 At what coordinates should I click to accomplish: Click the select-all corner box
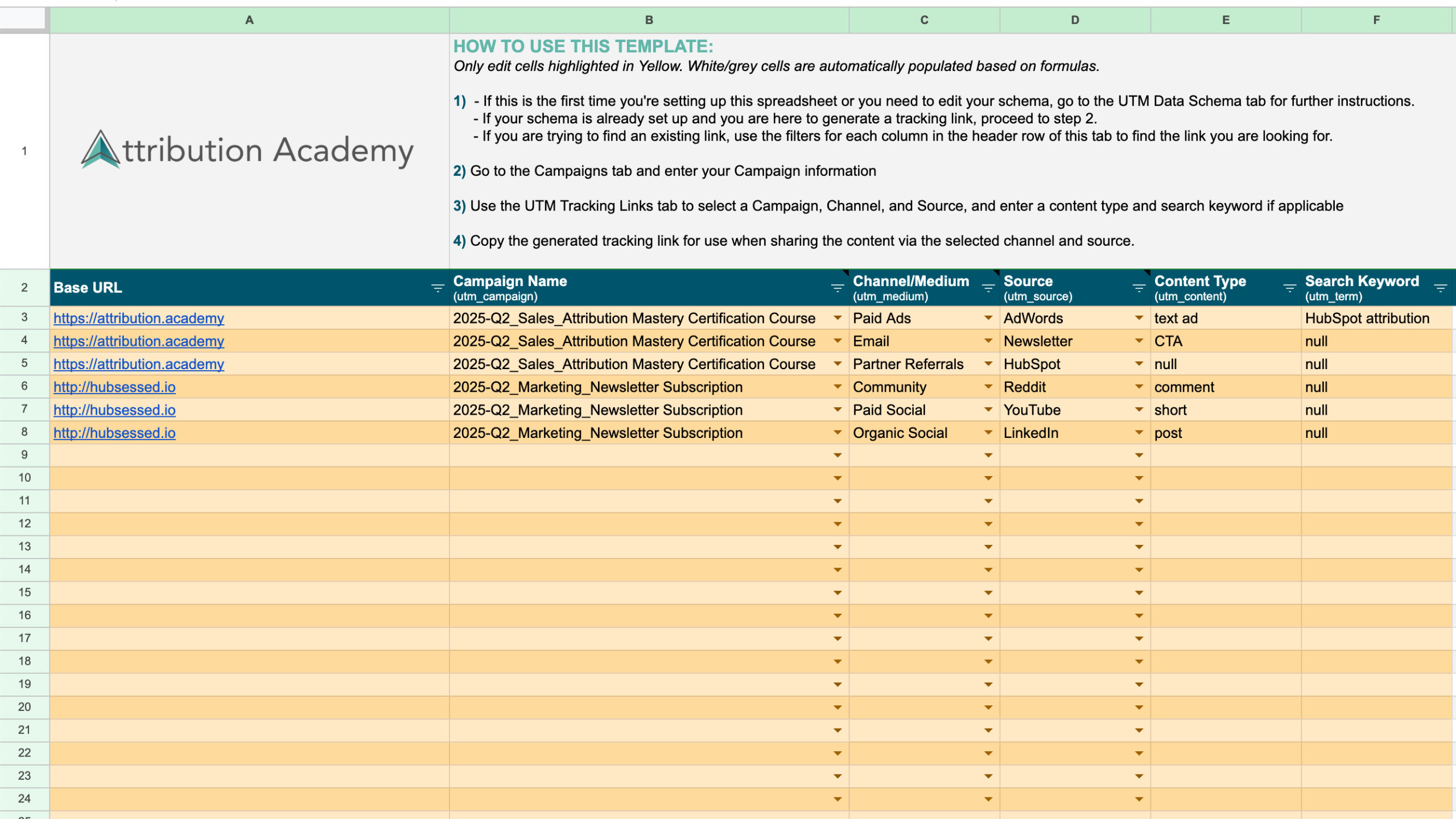23,19
